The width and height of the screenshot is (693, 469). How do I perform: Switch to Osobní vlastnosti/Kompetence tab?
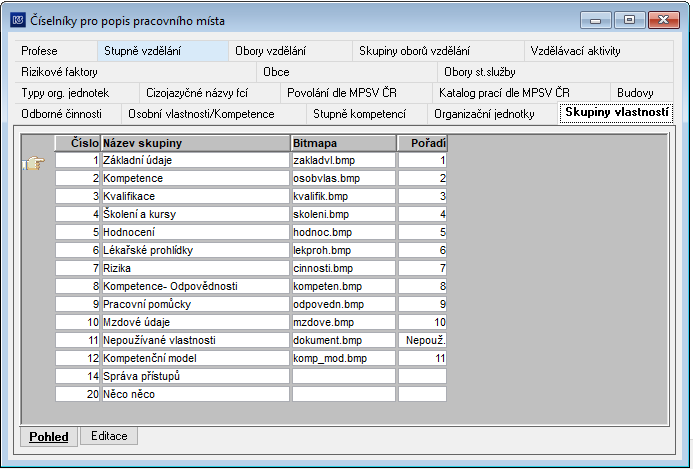coord(213,114)
